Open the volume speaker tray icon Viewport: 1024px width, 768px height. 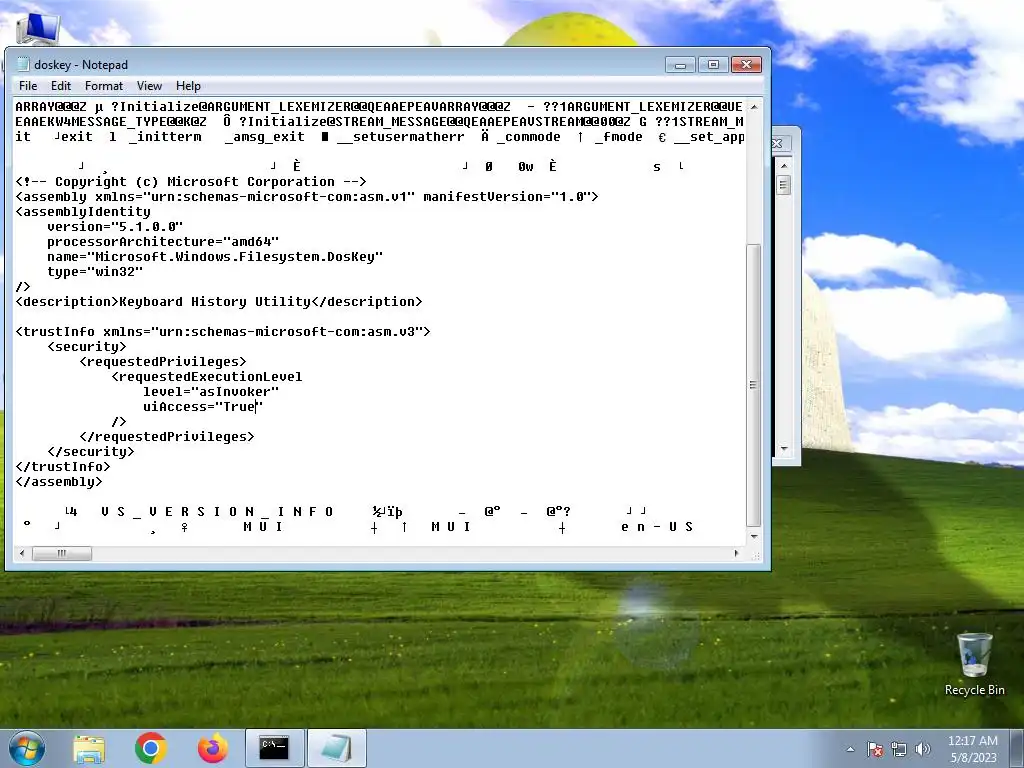(x=923, y=749)
